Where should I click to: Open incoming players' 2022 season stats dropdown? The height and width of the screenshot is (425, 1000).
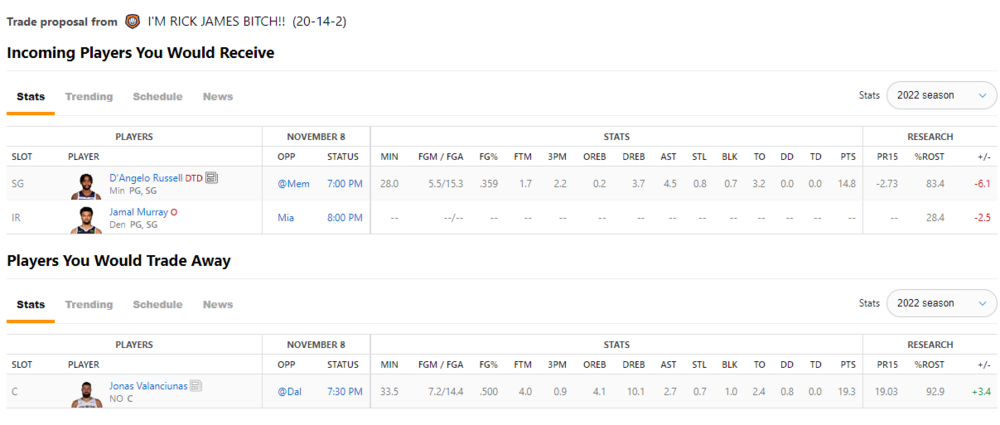tap(941, 95)
